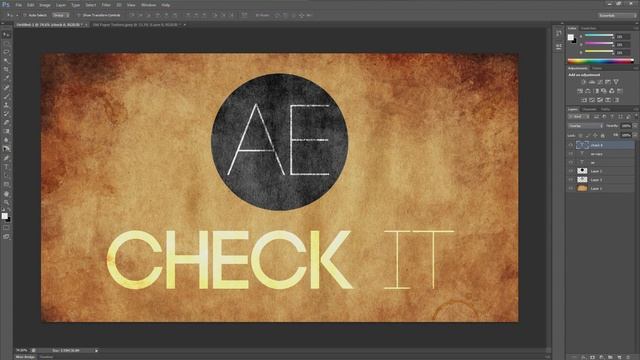Screen dimensions: 640x360
Task: Switch to the Channels tab
Action: point(589,109)
